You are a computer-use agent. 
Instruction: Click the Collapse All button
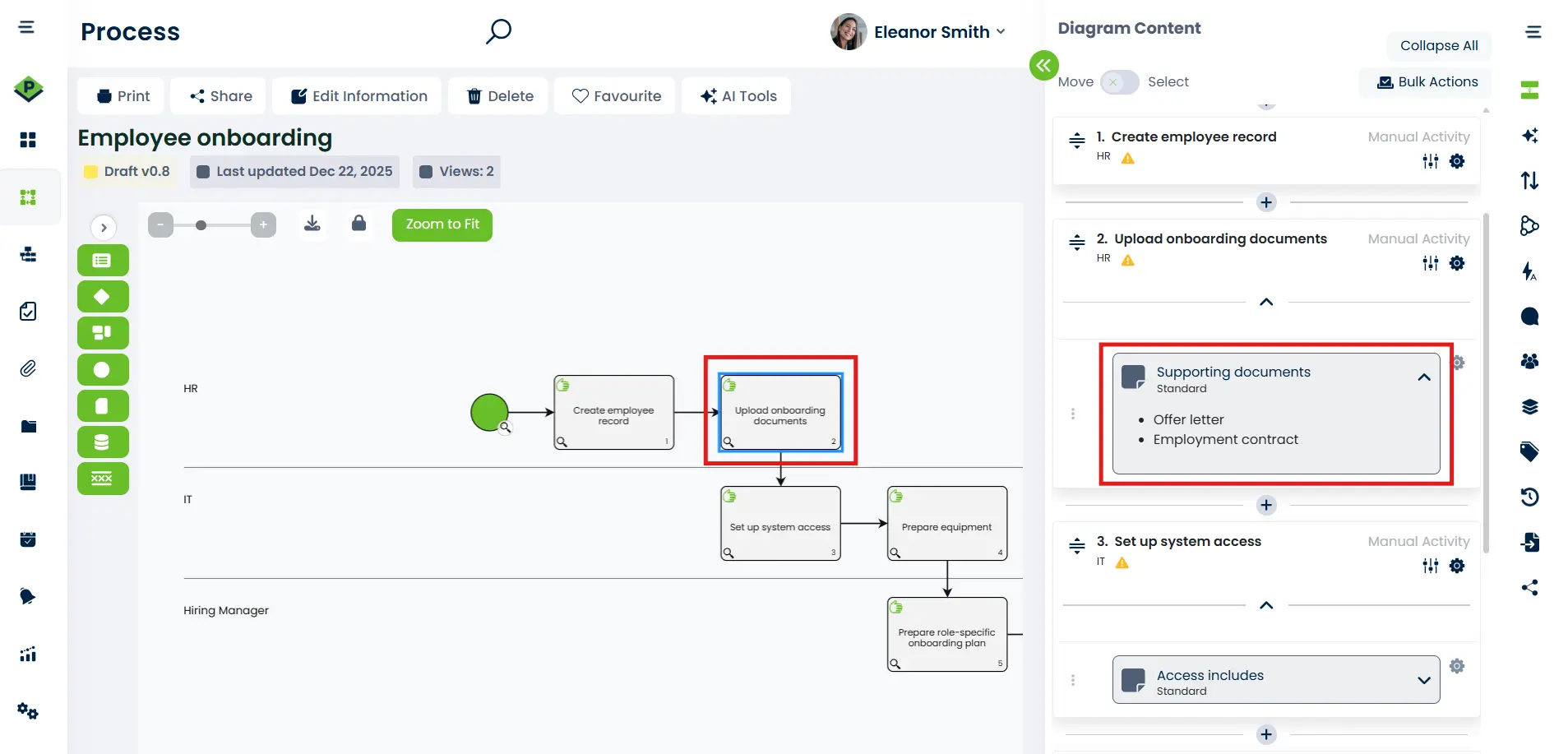tap(1437, 45)
